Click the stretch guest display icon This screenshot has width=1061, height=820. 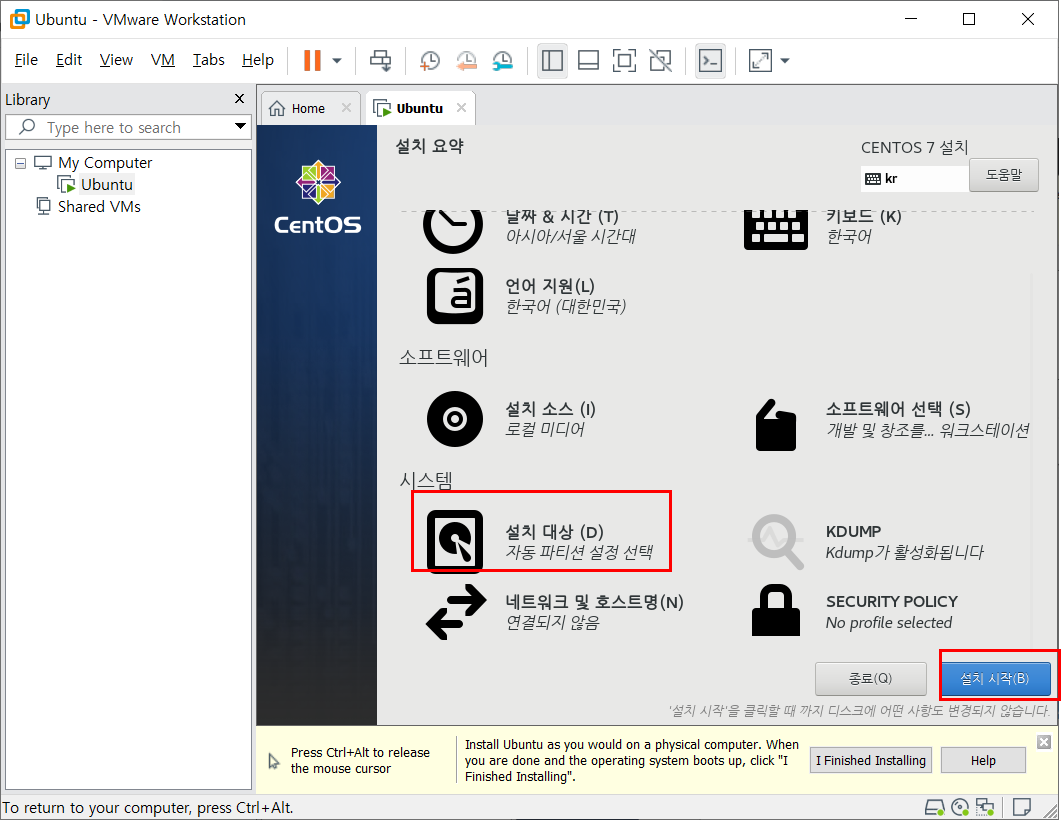tap(760, 60)
